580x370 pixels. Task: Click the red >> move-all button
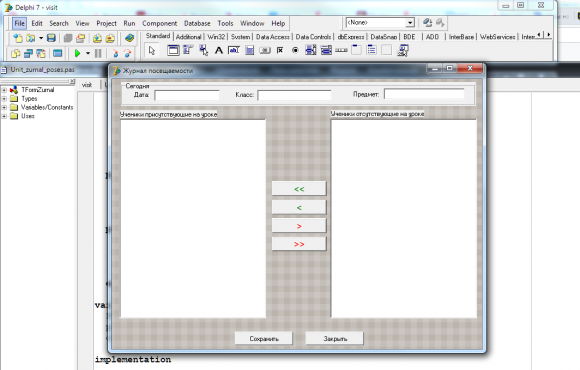(x=299, y=244)
